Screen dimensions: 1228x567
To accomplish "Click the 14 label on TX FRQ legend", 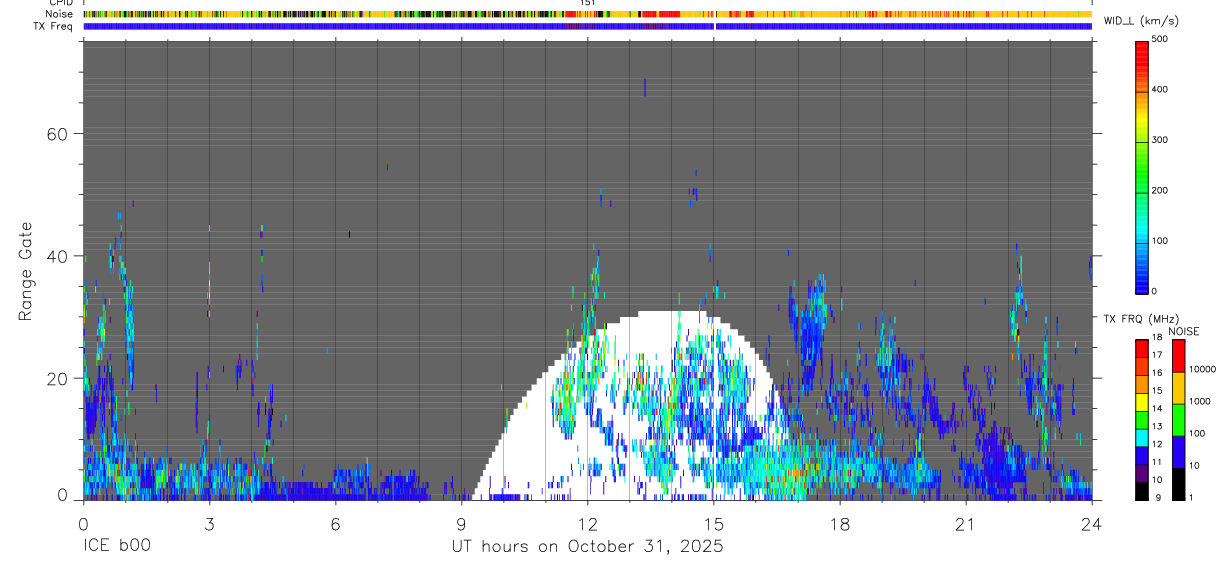I will tap(1157, 408).
